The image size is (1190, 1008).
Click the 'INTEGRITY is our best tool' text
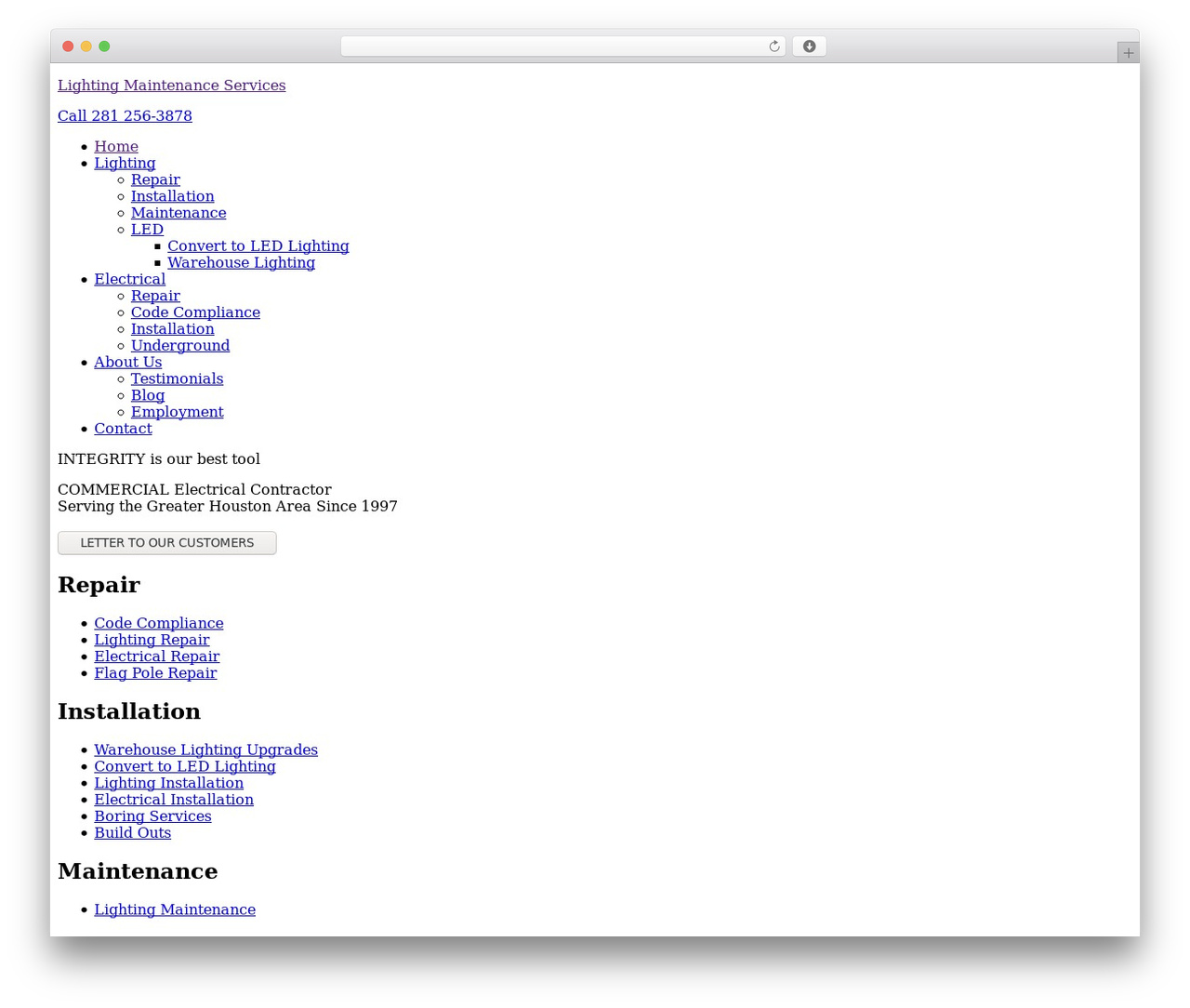coord(159,459)
